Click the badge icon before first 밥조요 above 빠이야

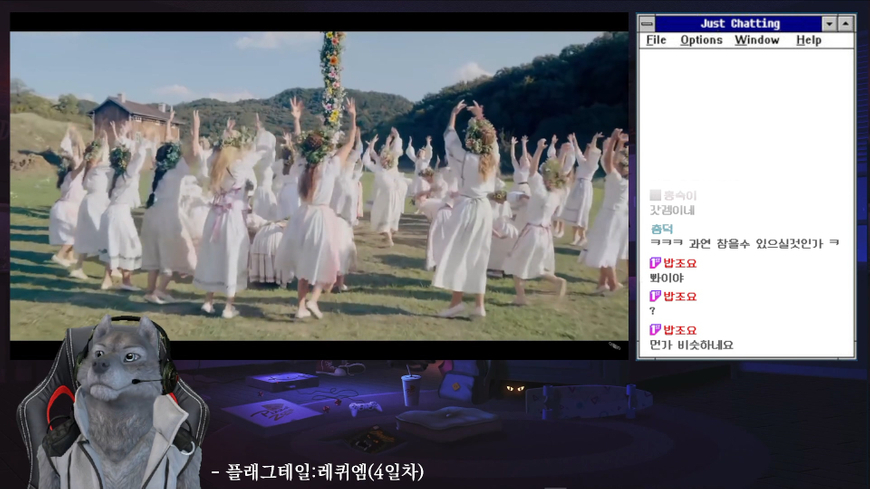655,263
